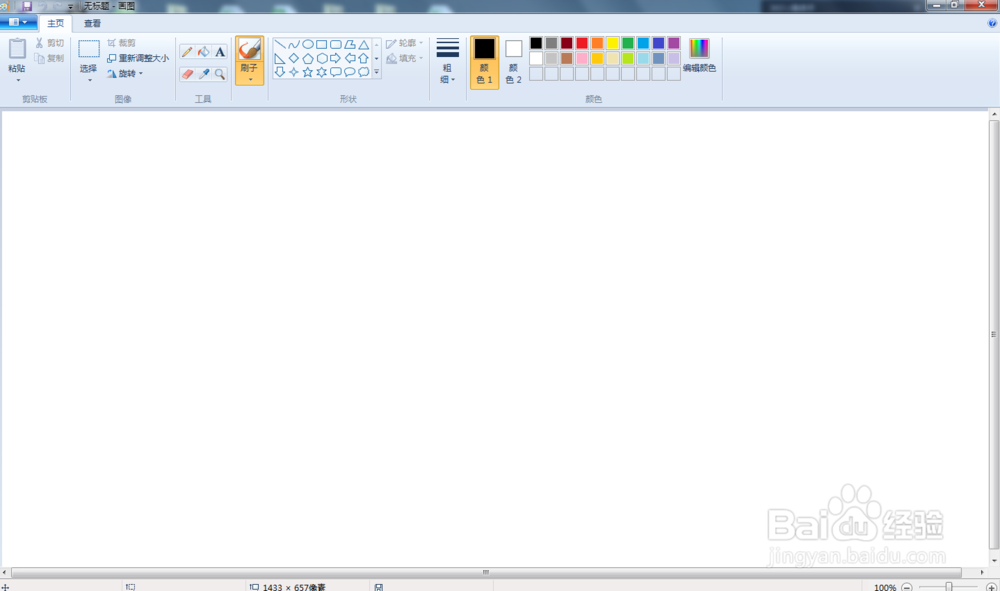Click the horizontal scrollbar below canvas
The height and width of the screenshot is (591, 1000).
point(486,572)
